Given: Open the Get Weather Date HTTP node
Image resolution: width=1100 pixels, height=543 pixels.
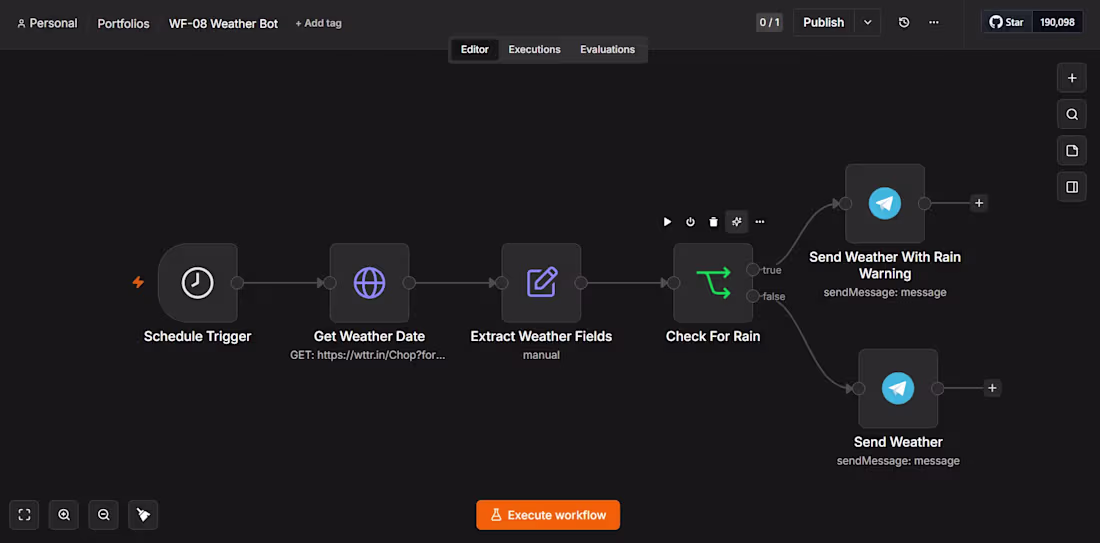Looking at the screenshot, I should pos(369,283).
